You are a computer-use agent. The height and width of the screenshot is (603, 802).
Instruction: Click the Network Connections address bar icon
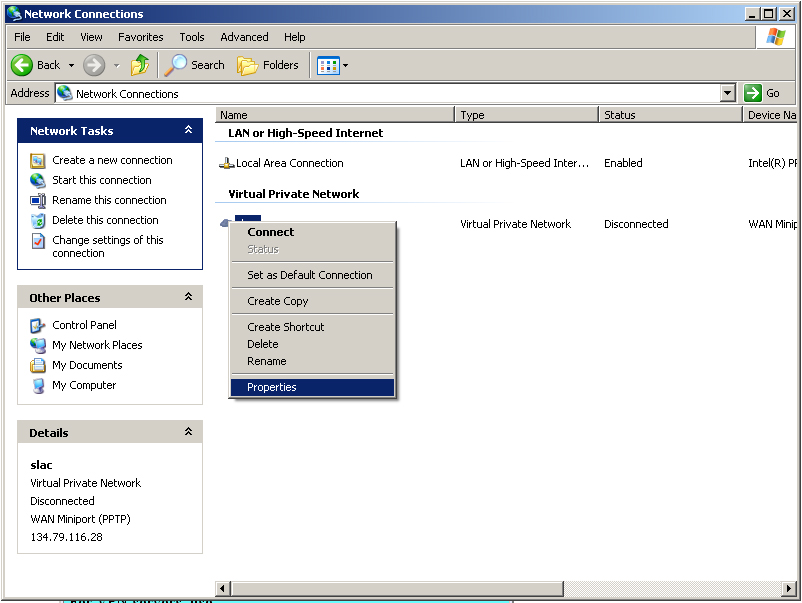click(64, 93)
